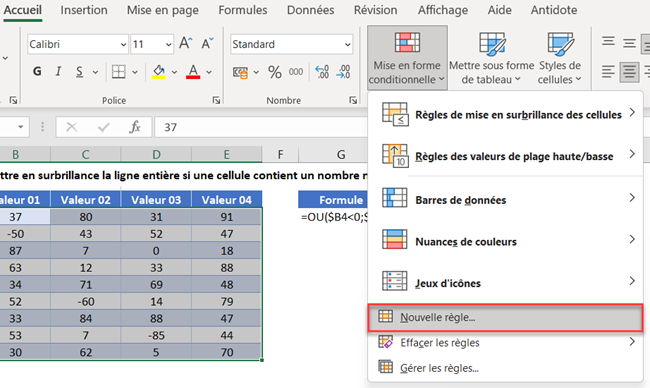The height and width of the screenshot is (388, 650).
Task: Apply yellow fill color bucket
Action: (158, 72)
